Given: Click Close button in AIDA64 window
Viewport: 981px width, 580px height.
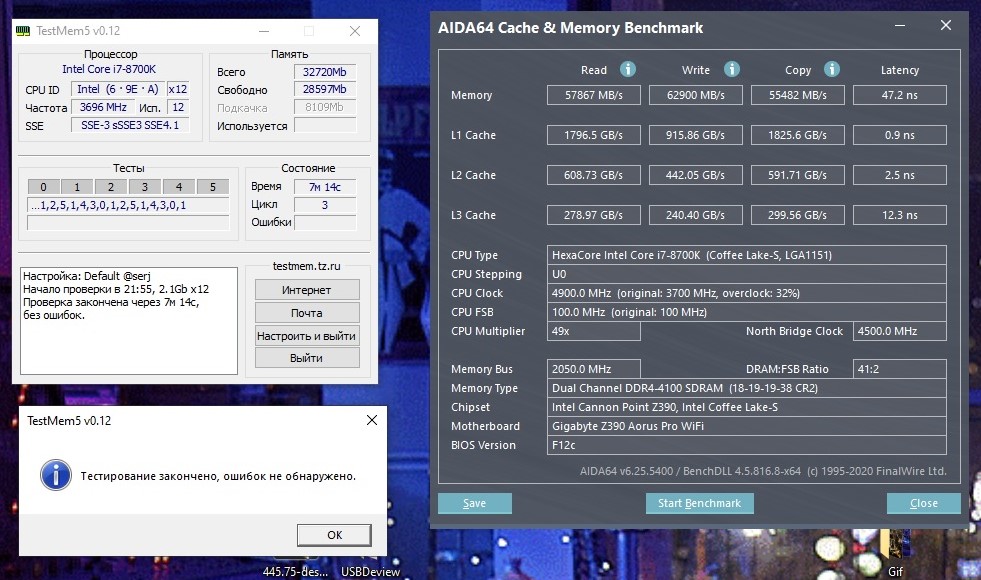Looking at the screenshot, I should tap(923, 503).
